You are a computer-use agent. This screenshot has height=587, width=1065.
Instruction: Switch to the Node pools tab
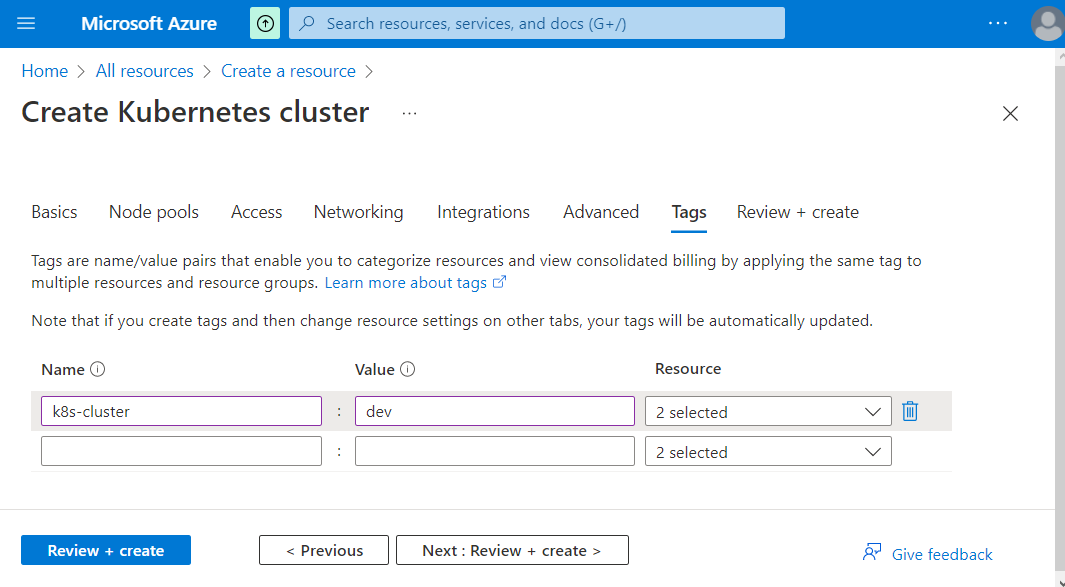tap(154, 212)
